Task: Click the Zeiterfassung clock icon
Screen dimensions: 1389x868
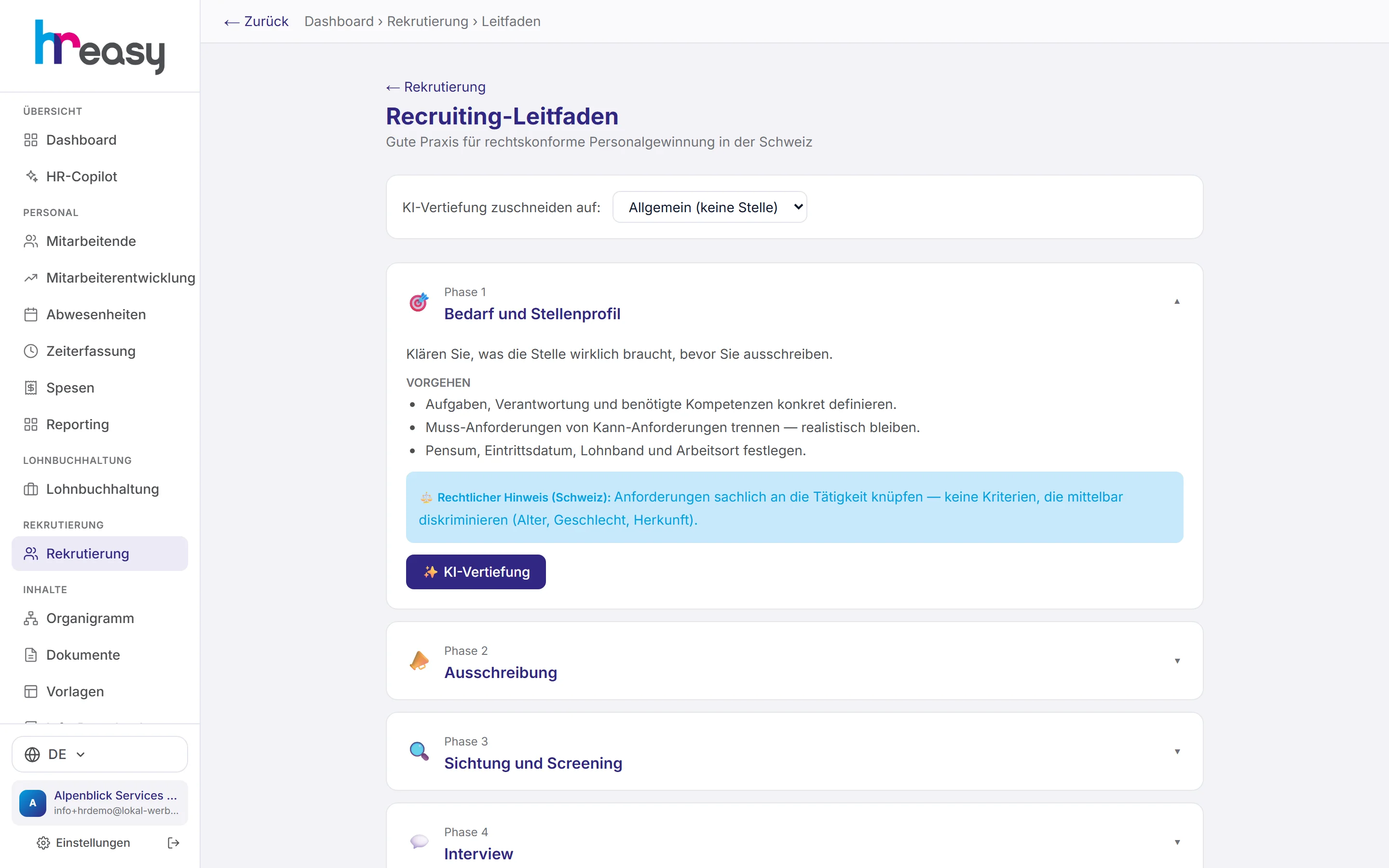Action: pyautogui.click(x=31, y=352)
